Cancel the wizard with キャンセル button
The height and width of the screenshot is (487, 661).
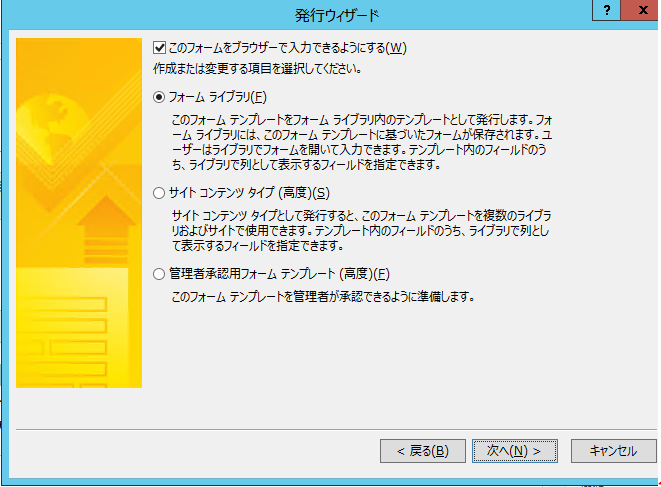tap(613, 451)
